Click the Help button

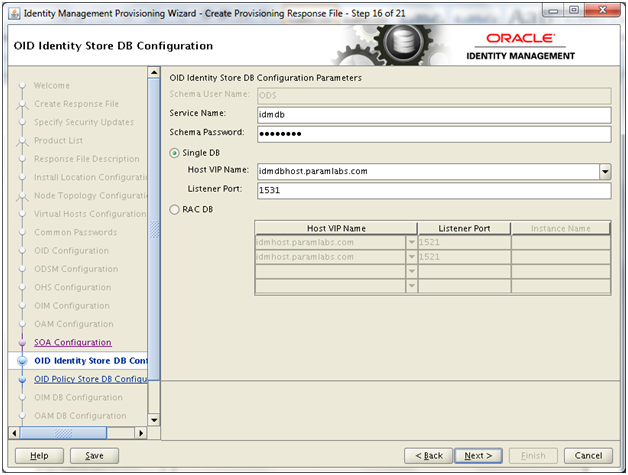tap(39, 456)
